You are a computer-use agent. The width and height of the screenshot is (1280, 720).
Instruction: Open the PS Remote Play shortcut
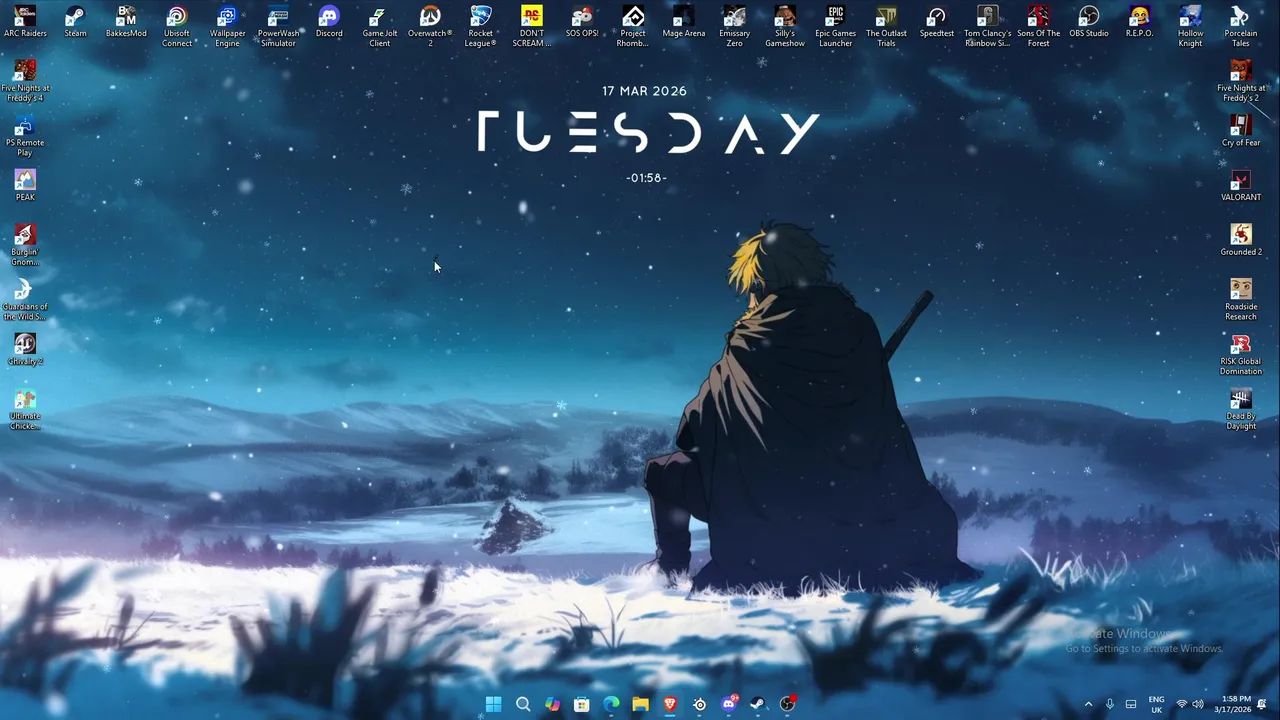coord(25,136)
